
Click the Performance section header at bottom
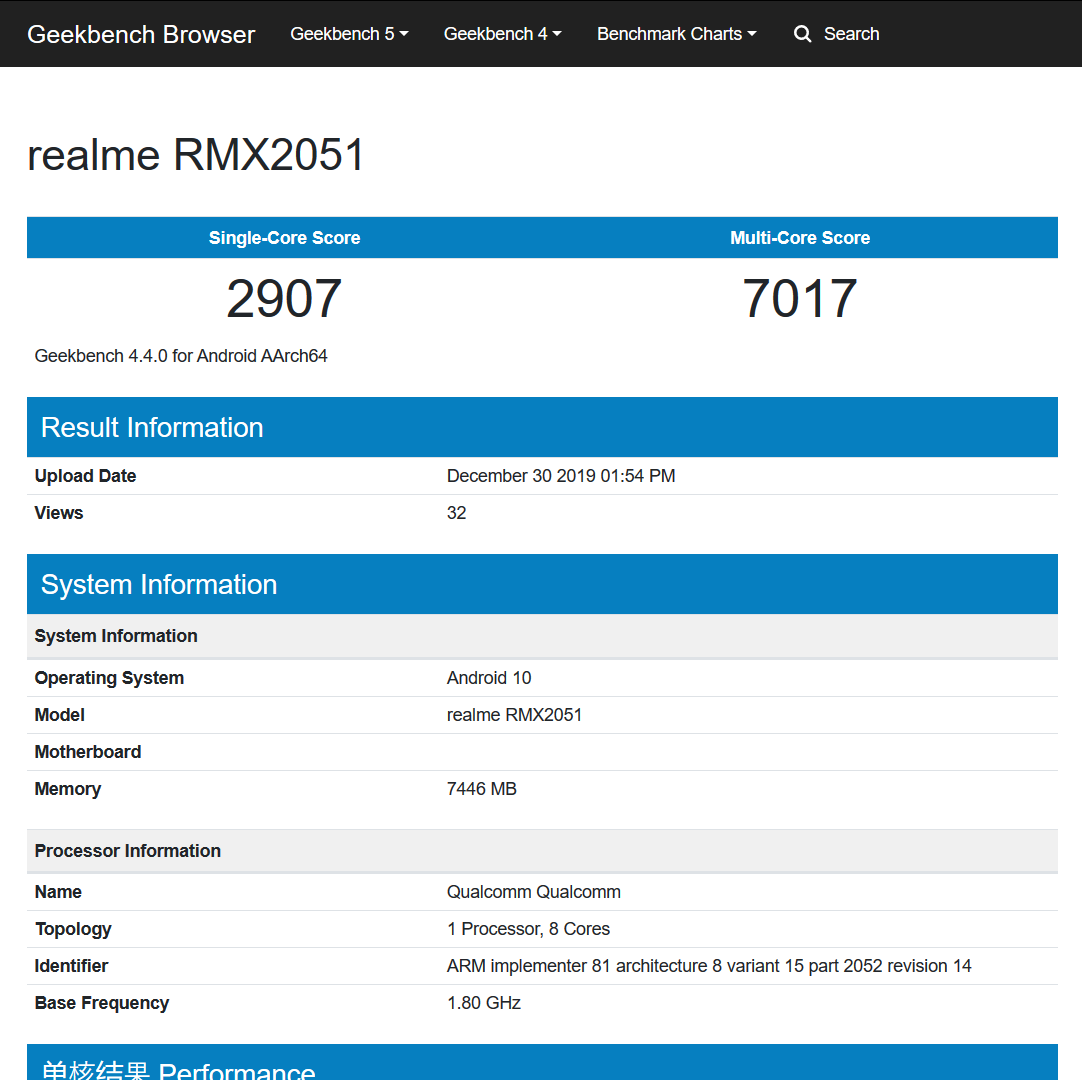coord(542,1062)
